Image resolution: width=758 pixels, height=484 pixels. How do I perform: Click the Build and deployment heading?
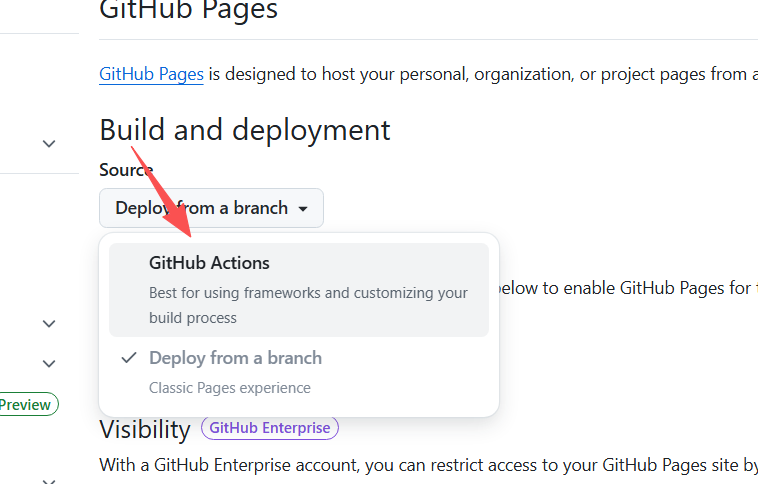245,130
